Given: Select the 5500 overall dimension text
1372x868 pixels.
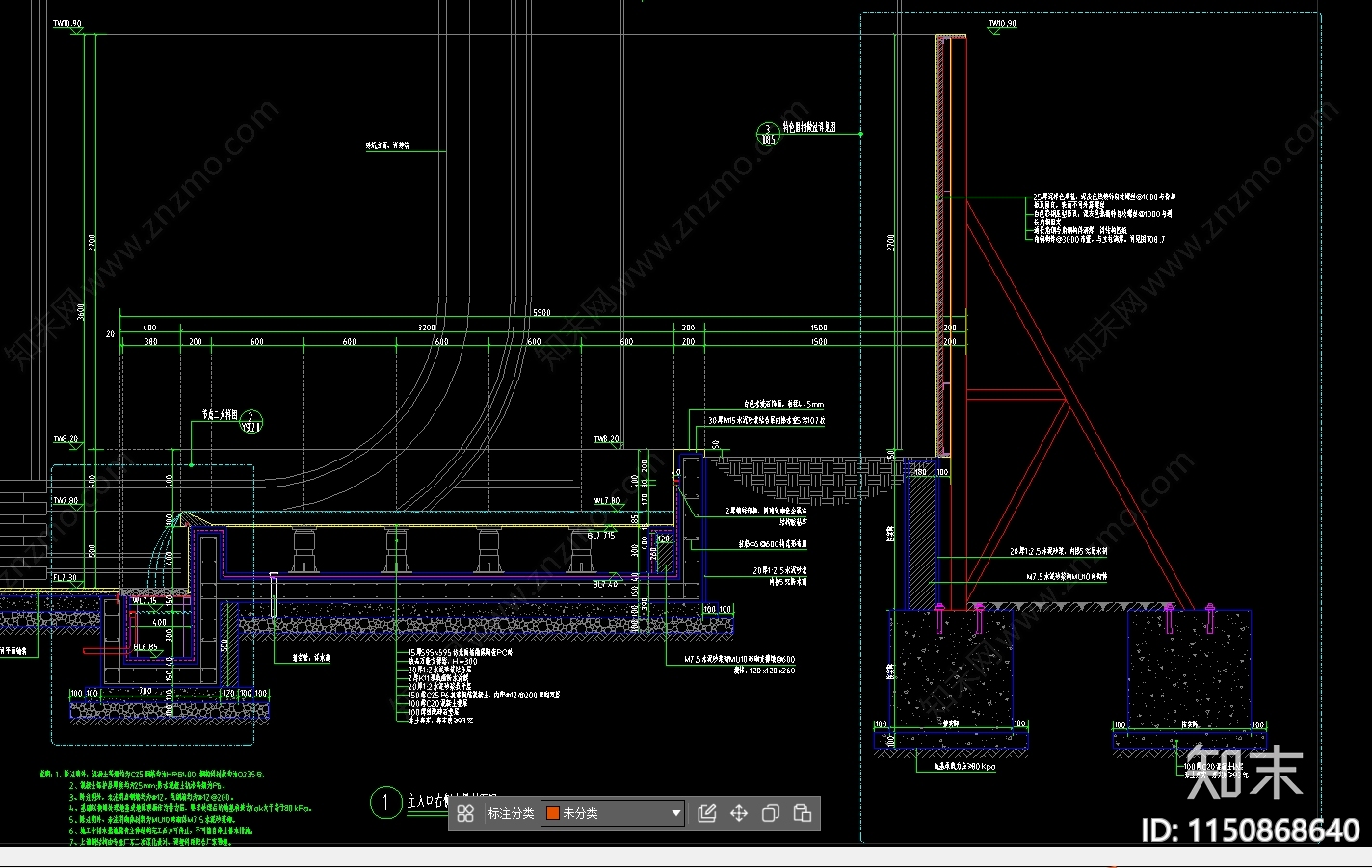Looking at the screenshot, I should (x=541, y=313).
